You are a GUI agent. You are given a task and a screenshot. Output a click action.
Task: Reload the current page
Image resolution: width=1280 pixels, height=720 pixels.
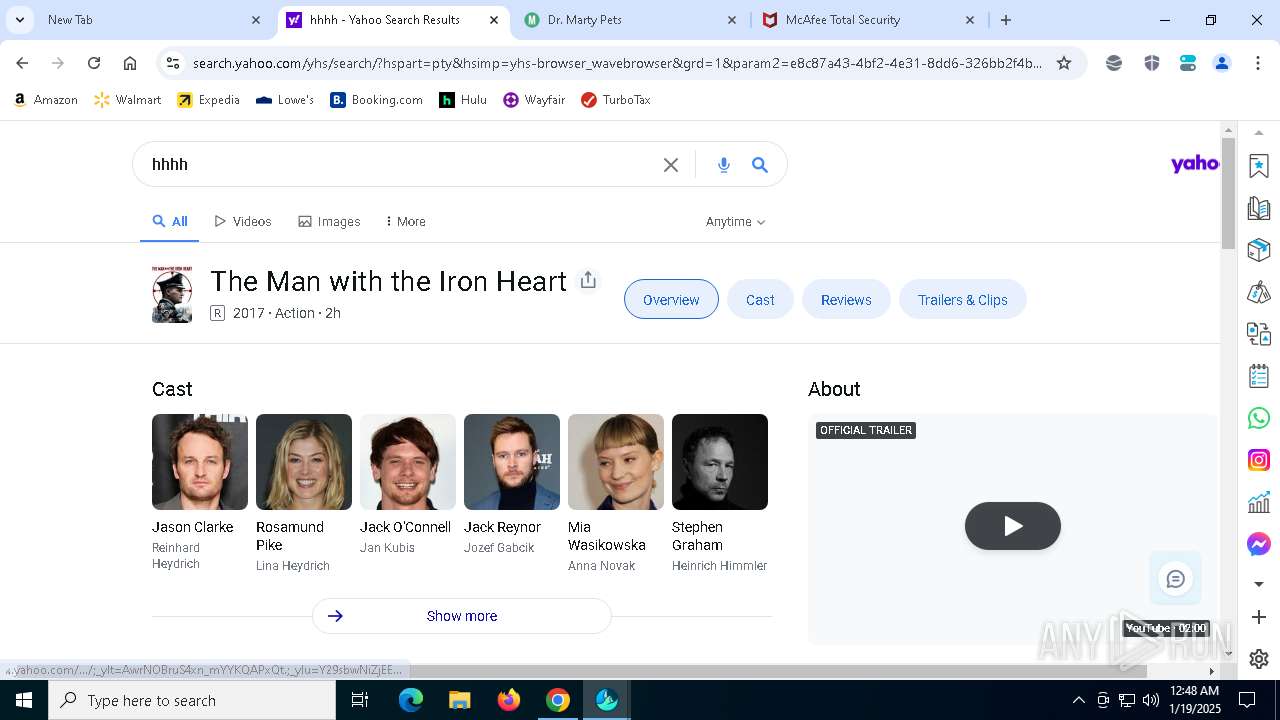(x=94, y=63)
